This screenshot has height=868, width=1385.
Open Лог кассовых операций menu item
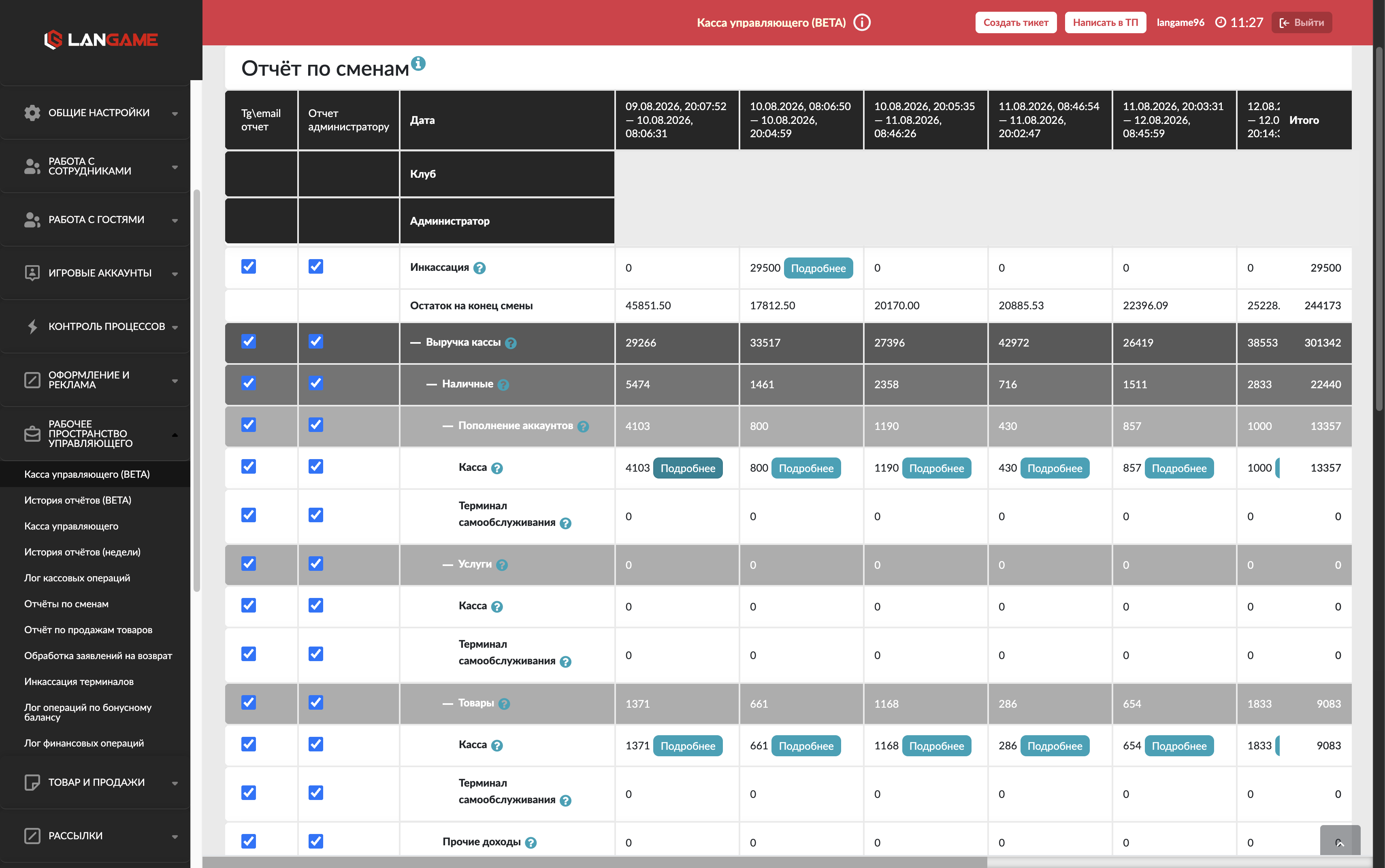tap(77, 578)
